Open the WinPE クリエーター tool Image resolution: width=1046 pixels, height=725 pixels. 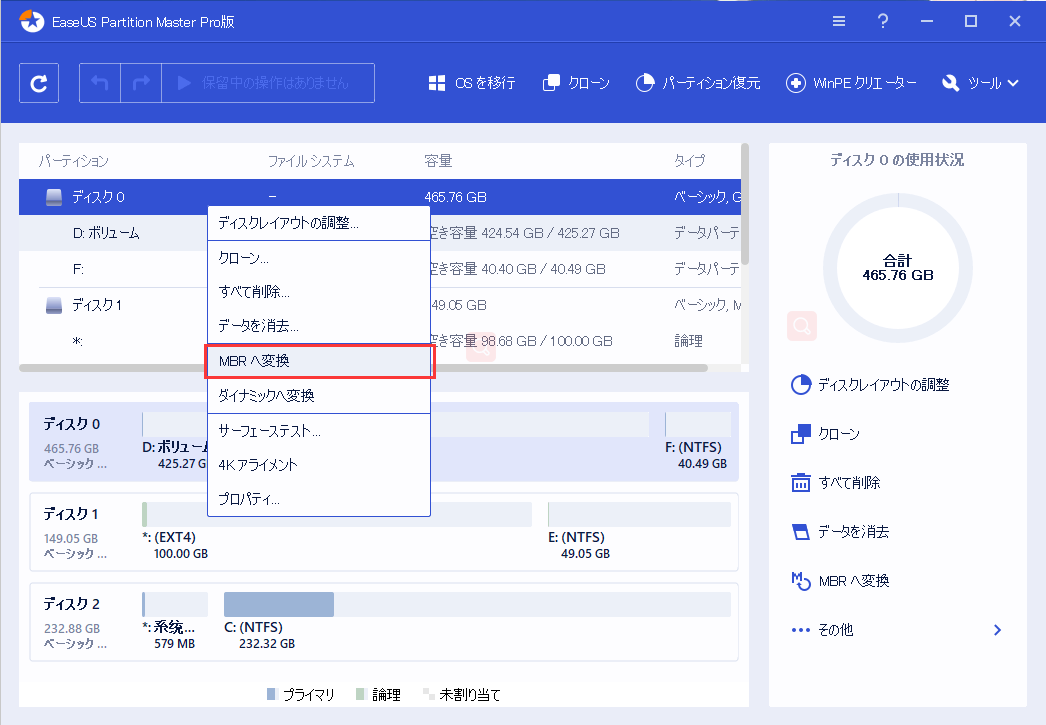tap(851, 83)
